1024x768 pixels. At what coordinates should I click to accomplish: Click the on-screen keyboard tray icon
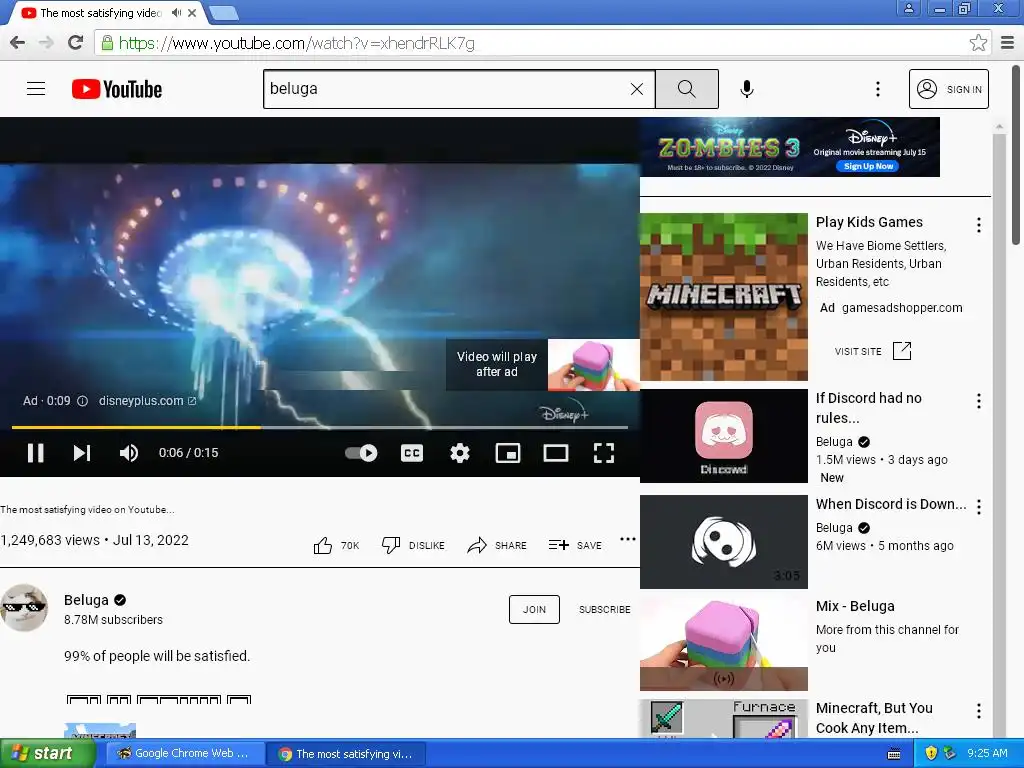[x=894, y=754]
